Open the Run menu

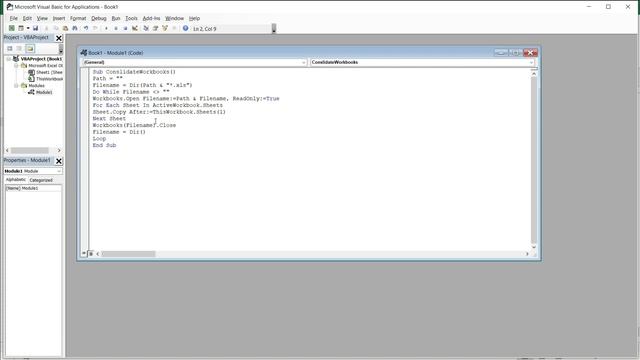[x=116, y=18]
